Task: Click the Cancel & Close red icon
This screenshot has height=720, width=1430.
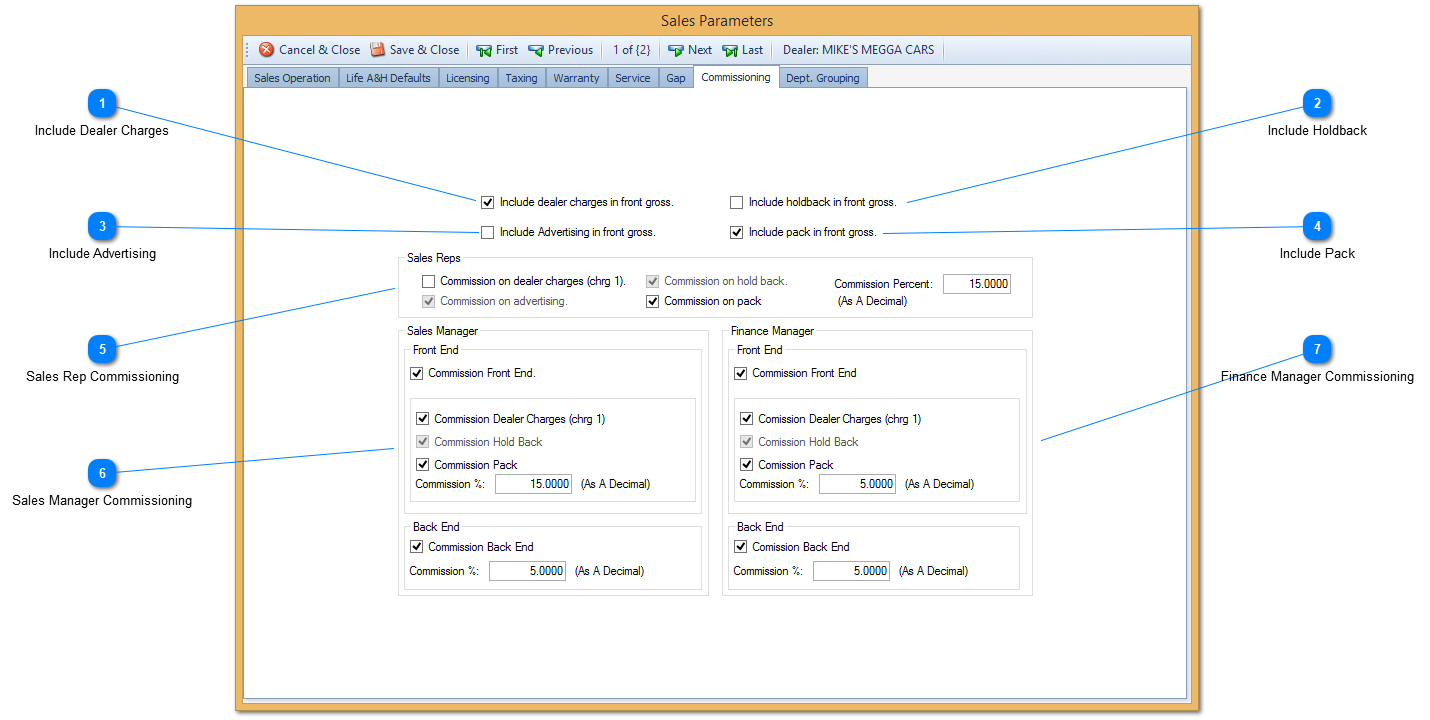Action: 267,50
